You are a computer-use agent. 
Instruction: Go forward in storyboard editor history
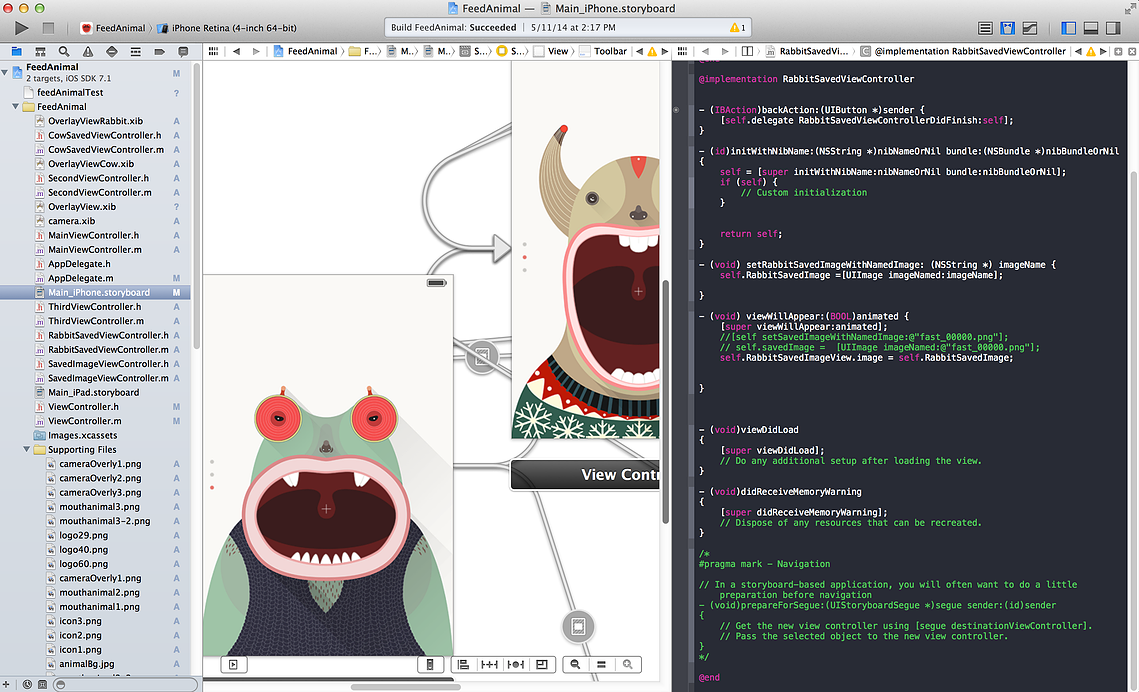(x=256, y=52)
